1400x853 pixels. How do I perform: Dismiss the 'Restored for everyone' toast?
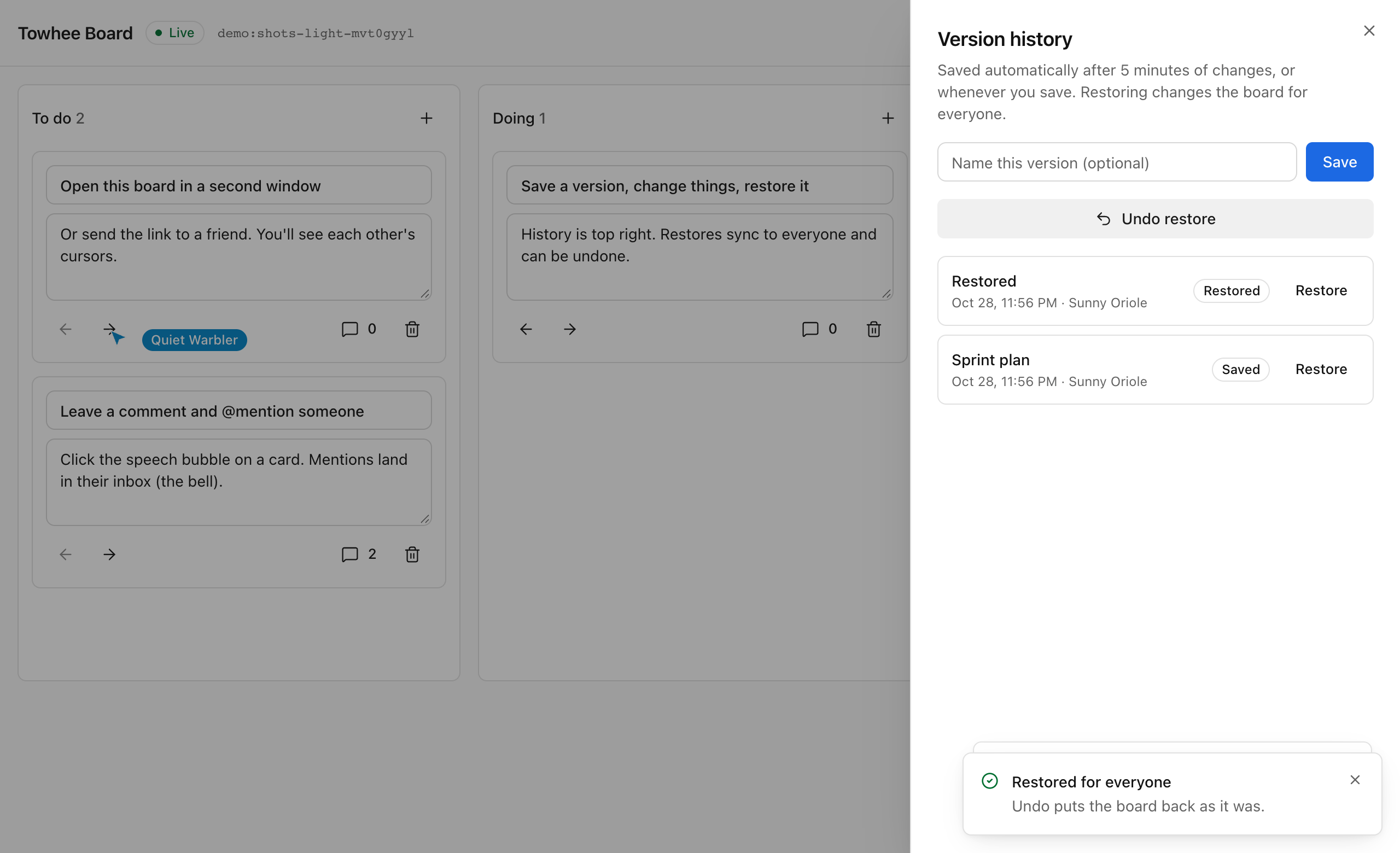click(x=1355, y=780)
